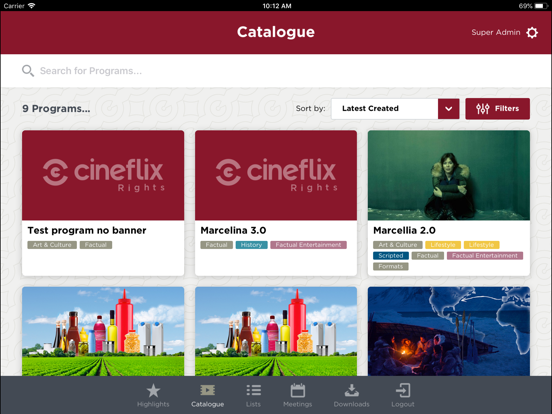
Task: Select Art & Culture tag on Test program
Action: (52, 245)
